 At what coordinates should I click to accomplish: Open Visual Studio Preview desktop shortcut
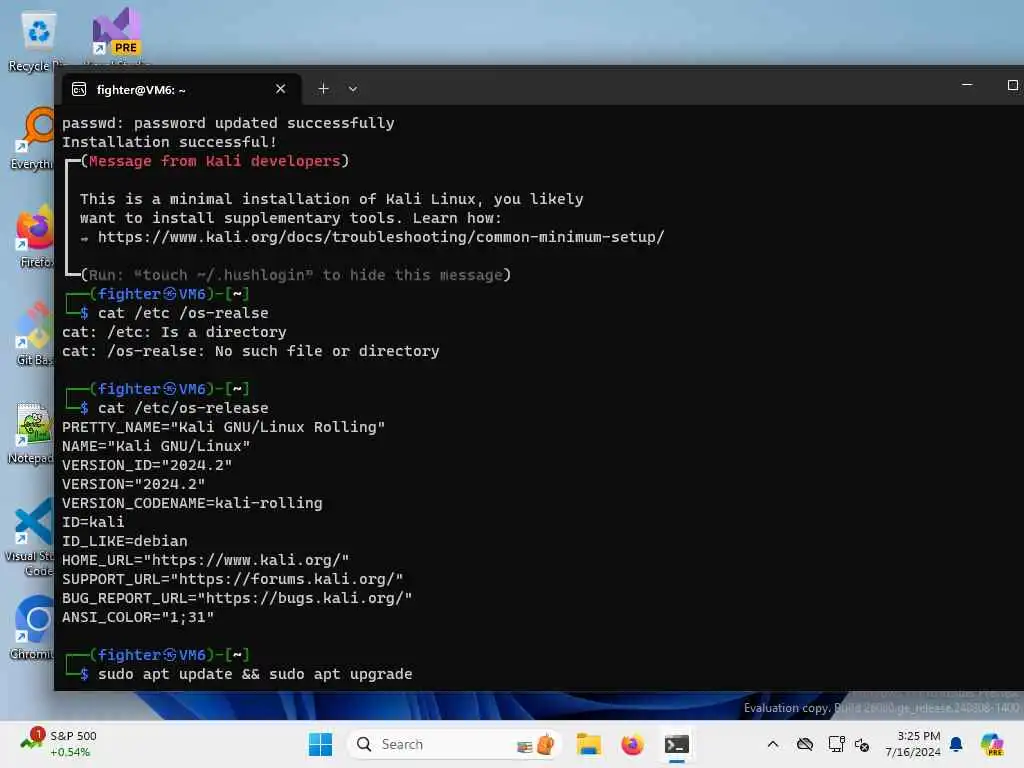coord(117,36)
